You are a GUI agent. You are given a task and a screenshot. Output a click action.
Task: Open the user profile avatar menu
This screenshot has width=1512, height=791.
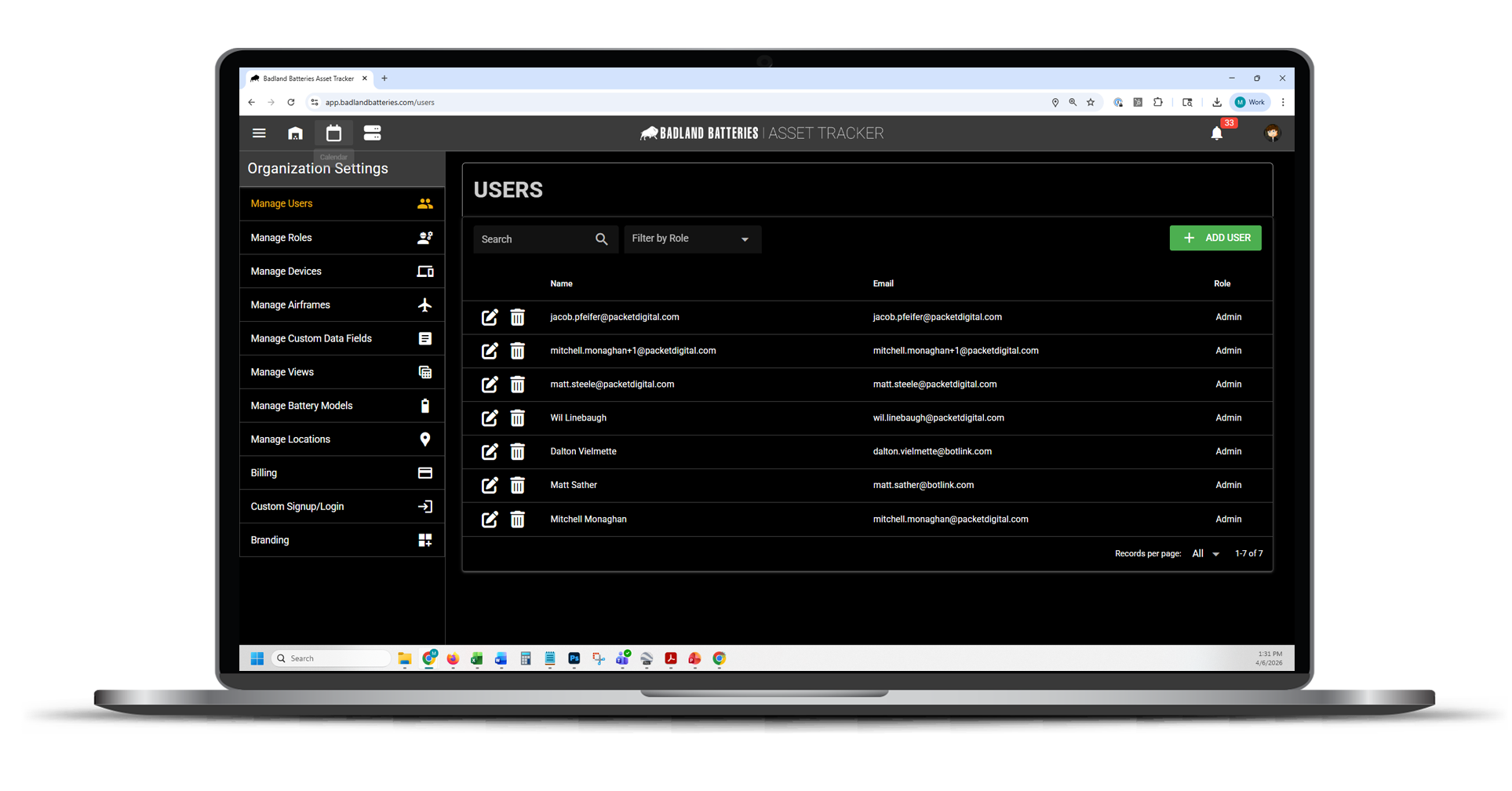point(1272,133)
